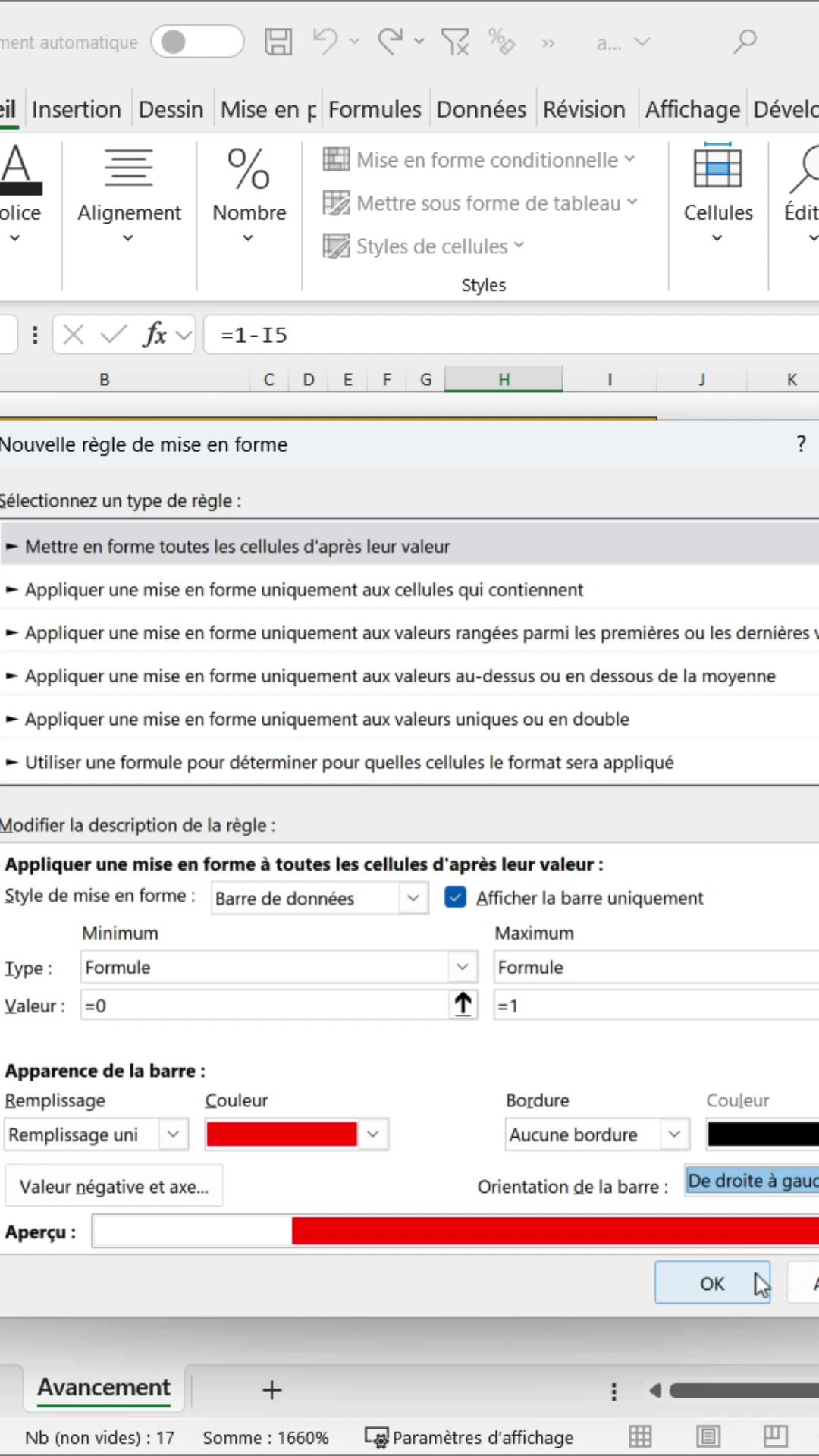Open the redo history dropdown arrow
This screenshot has width=819, height=1456.
tap(419, 42)
